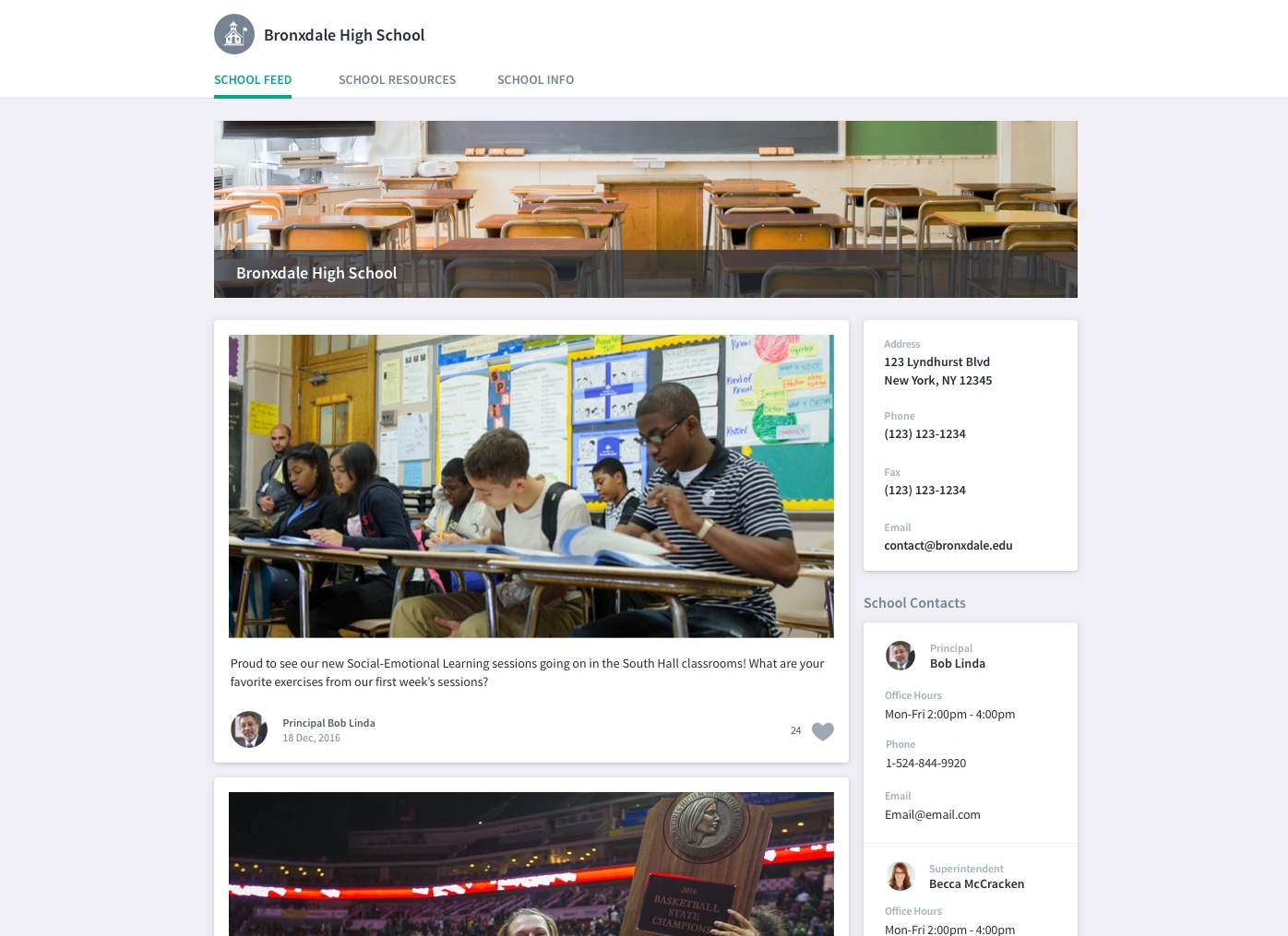Click Becca McCracken's contact avatar
This screenshot has height=936, width=1288.
click(x=900, y=876)
